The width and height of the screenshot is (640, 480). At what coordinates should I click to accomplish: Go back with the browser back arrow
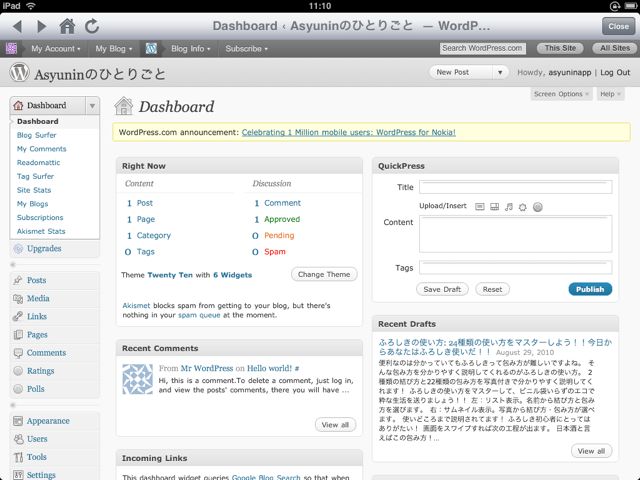(17, 27)
